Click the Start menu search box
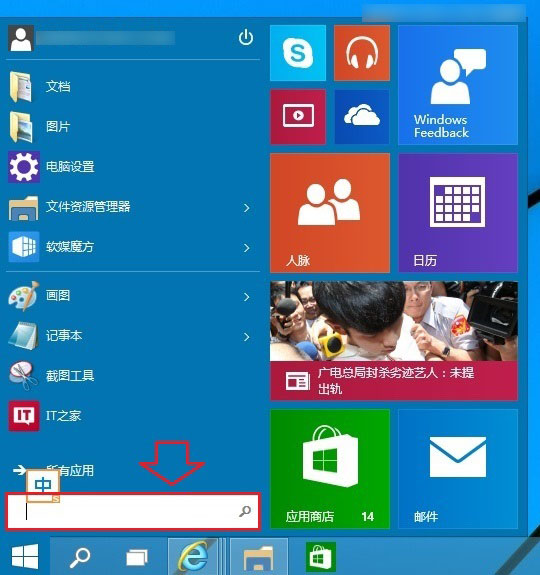Viewport: 540px width, 575px height. pyautogui.click(x=133, y=512)
